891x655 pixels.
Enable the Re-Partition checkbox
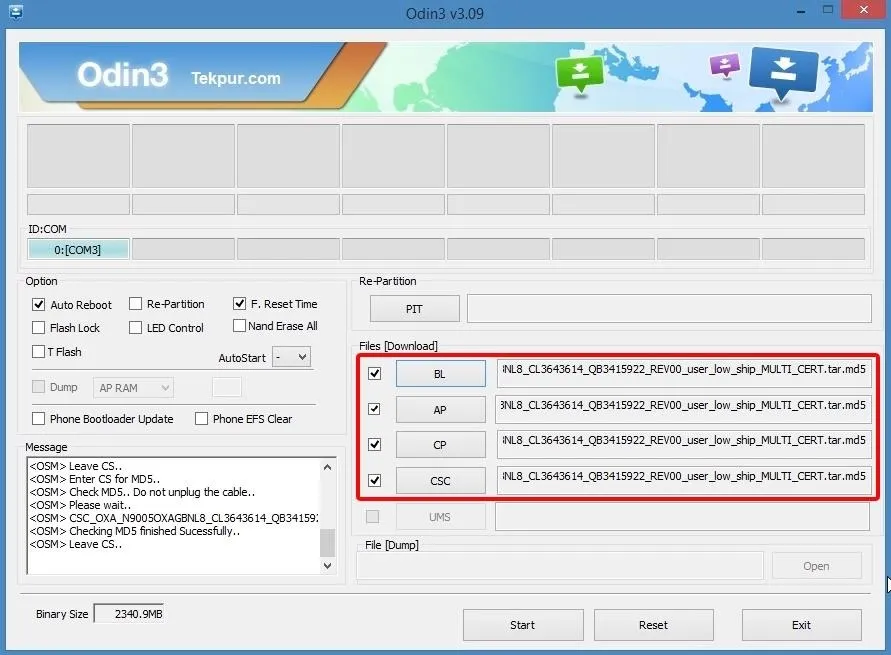pyautogui.click(x=135, y=304)
